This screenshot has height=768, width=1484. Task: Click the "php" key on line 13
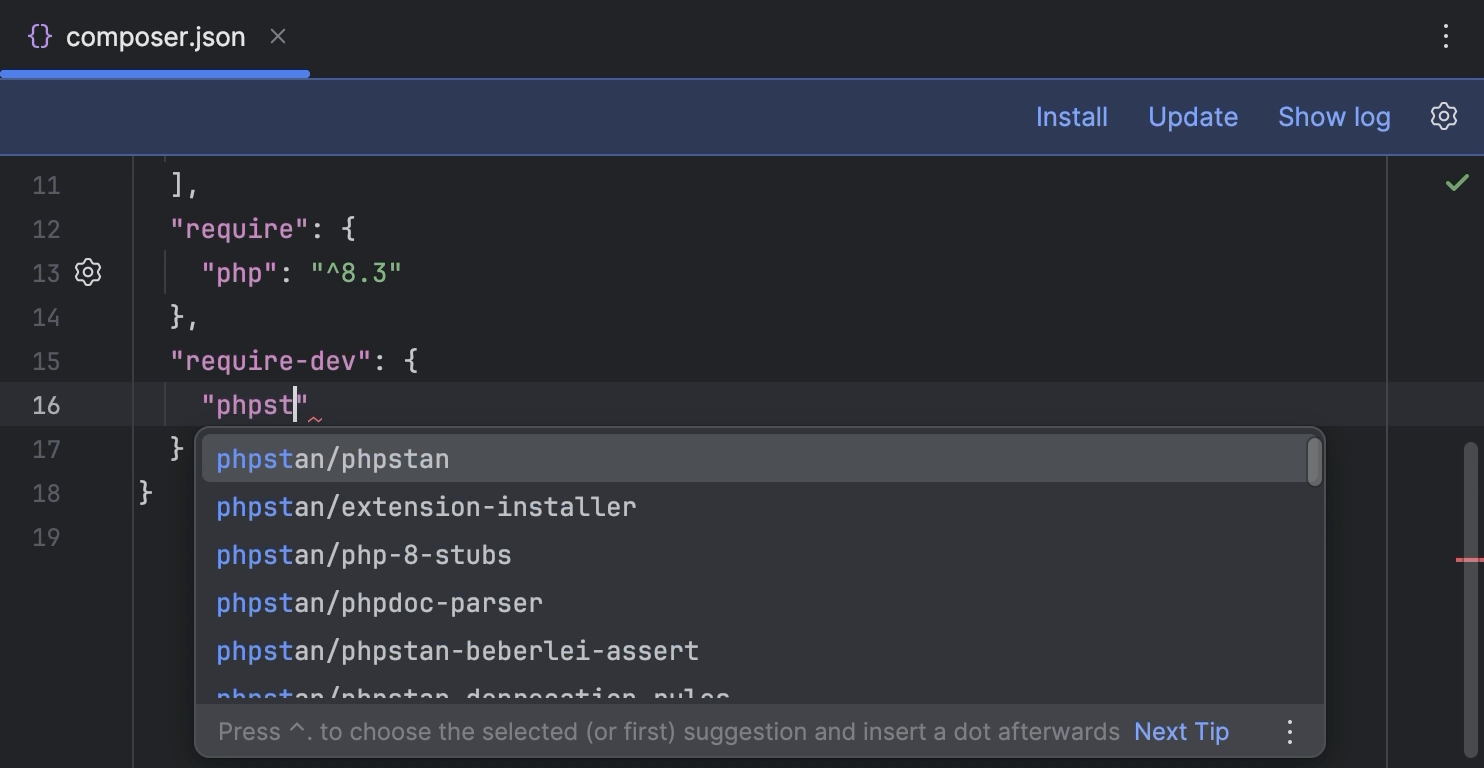pos(239,273)
